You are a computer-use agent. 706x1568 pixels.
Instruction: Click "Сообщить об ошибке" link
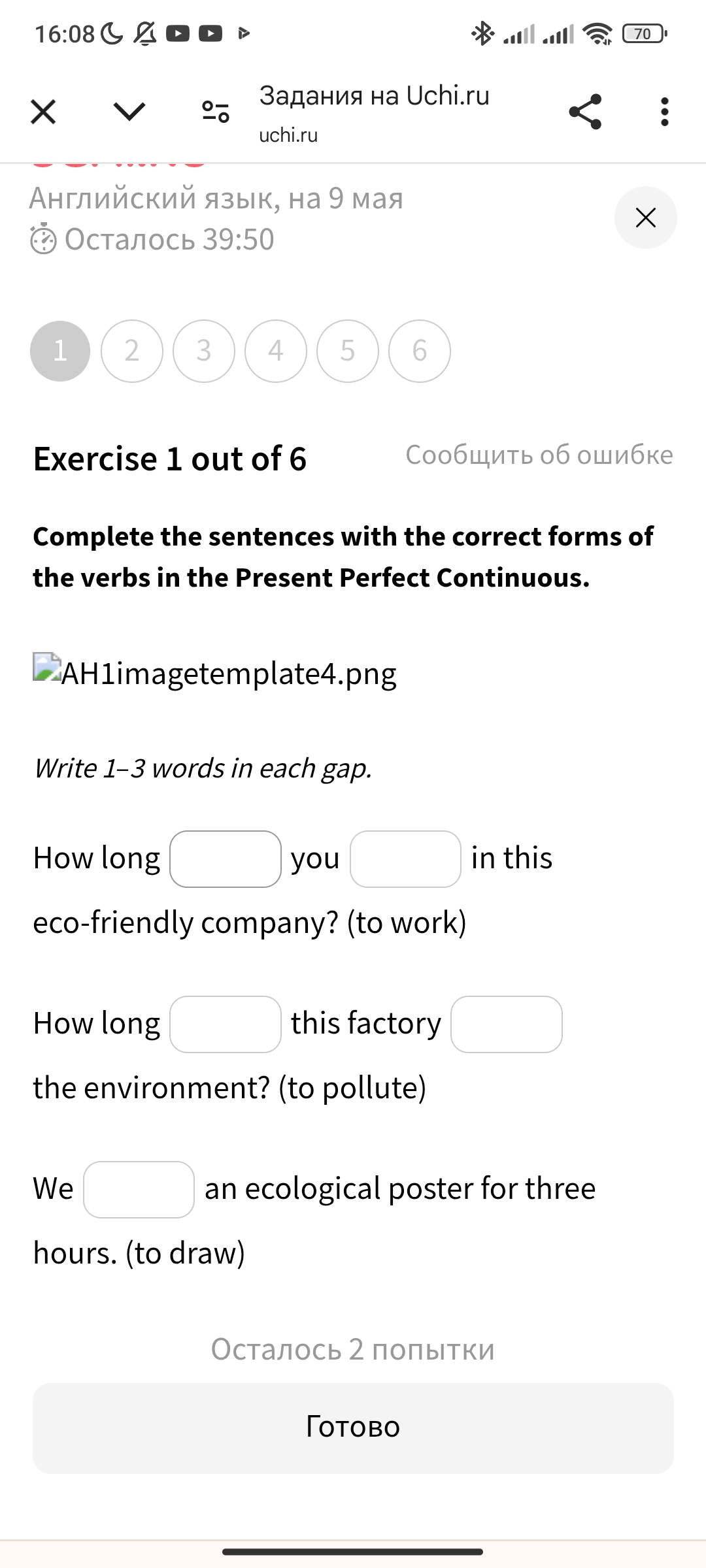(x=539, y=455)
